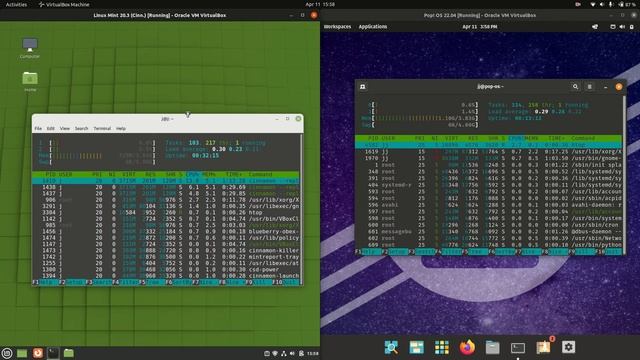The width and height of the screenshot is (640, 360).
Task: Select cinnamon-killer process row
Action: click(x=166, y=250)
